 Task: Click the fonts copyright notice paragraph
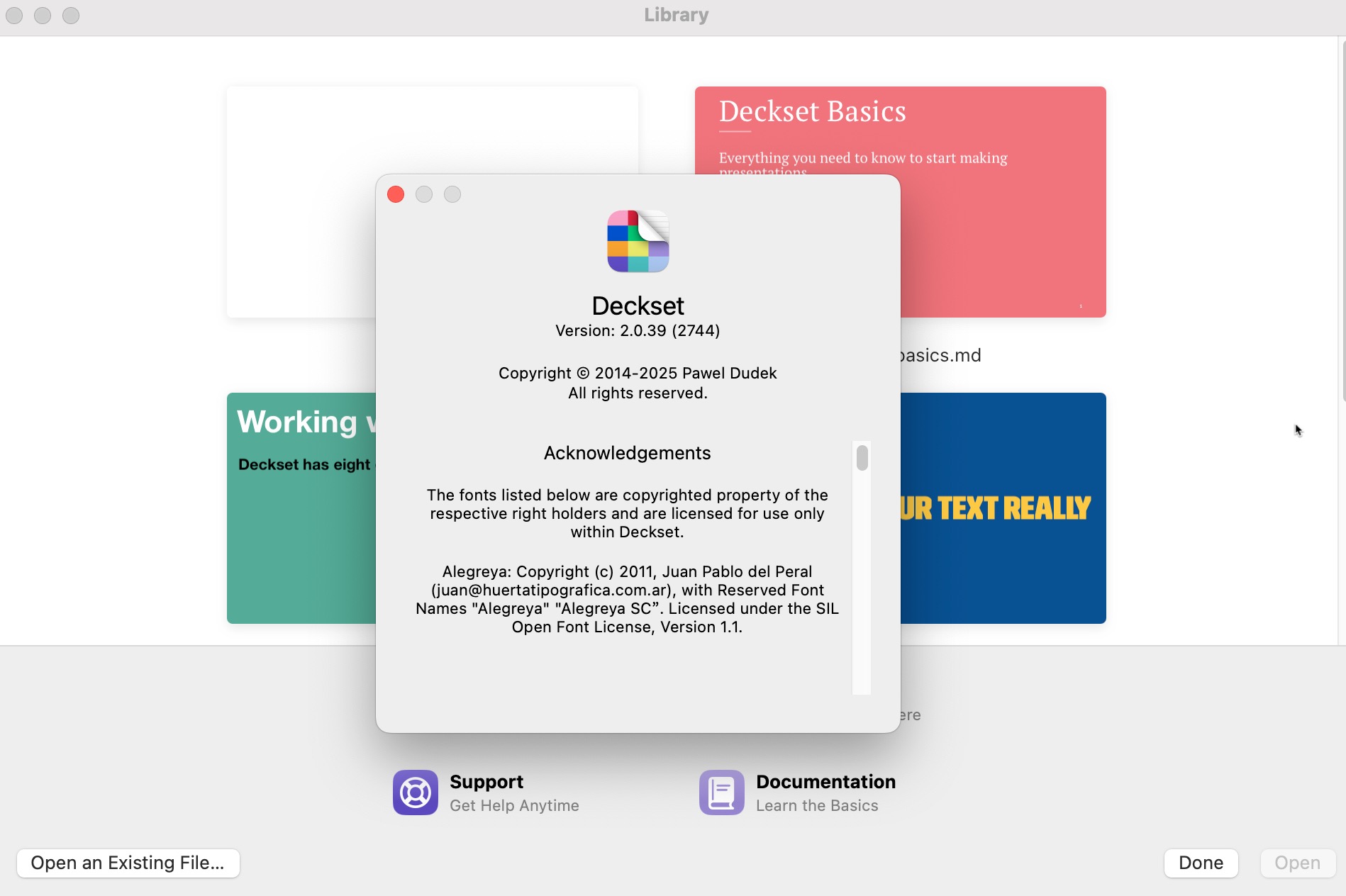point(627,513)
